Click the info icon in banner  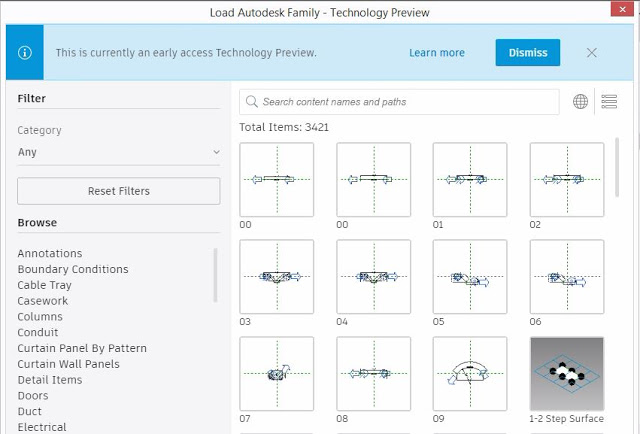pyautogui.click(x=24, y=53)
